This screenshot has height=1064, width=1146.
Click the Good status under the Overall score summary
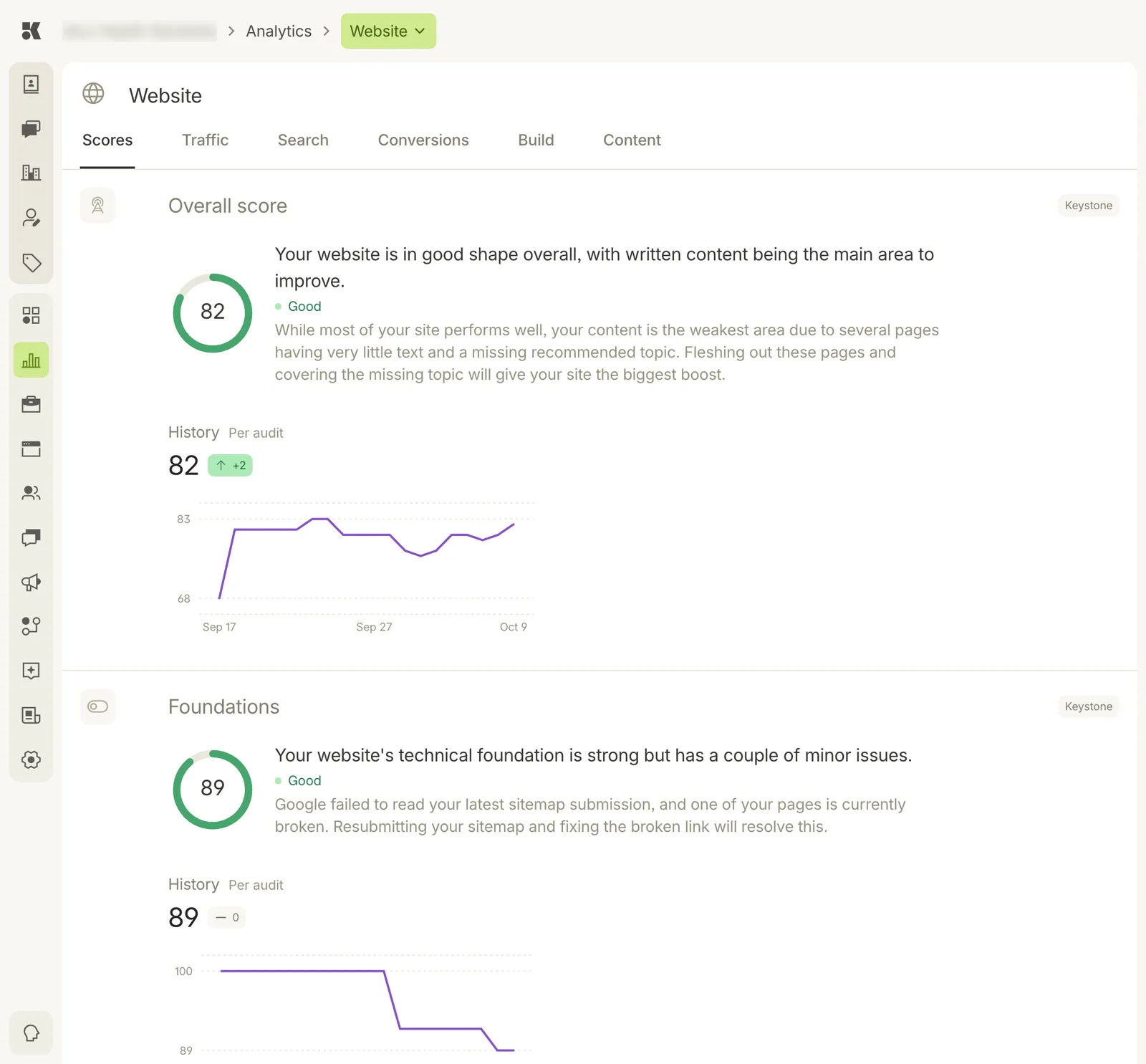(x=298, y=307)
